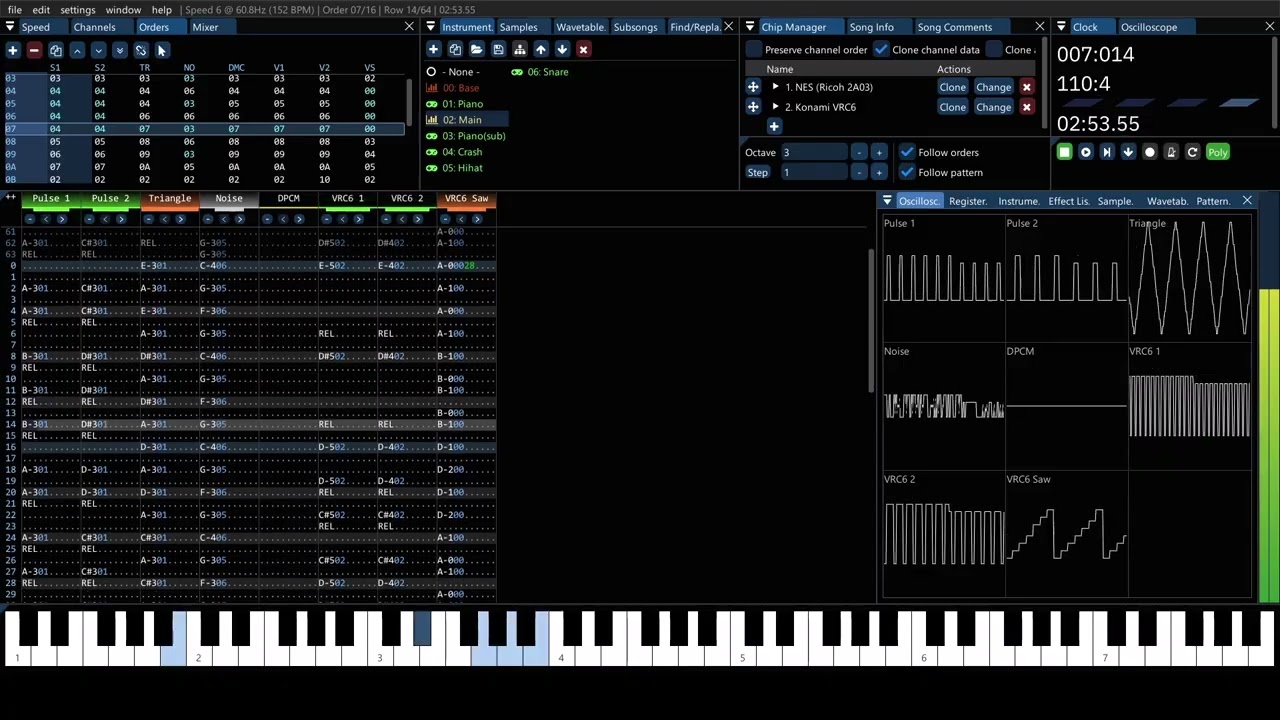
Task: Mute the Pulse 1 channel
Action: coord(51,199)
